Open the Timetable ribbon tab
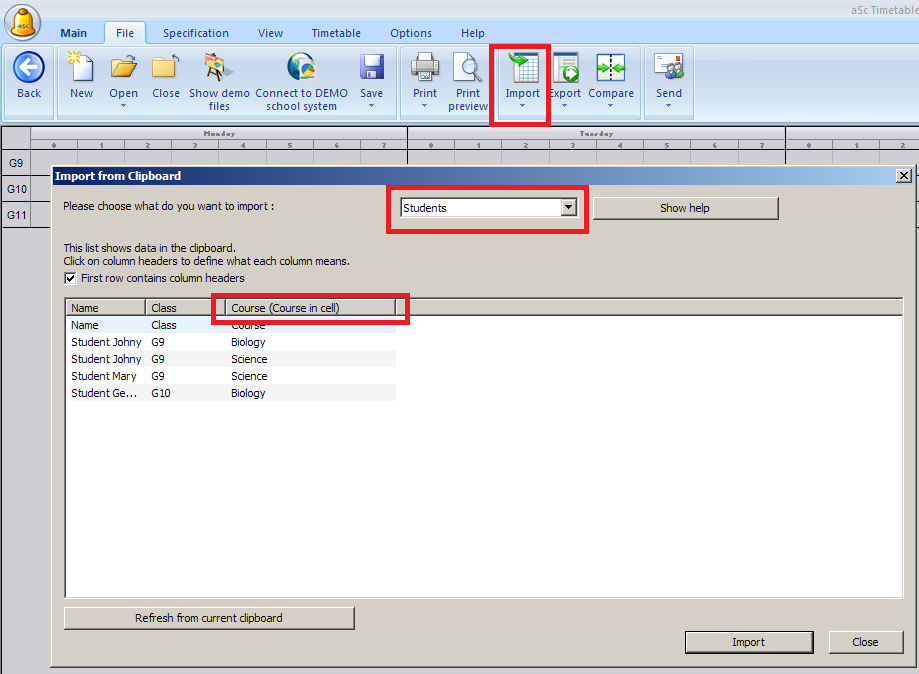This screenshot has height=674, width=919. 336,33
